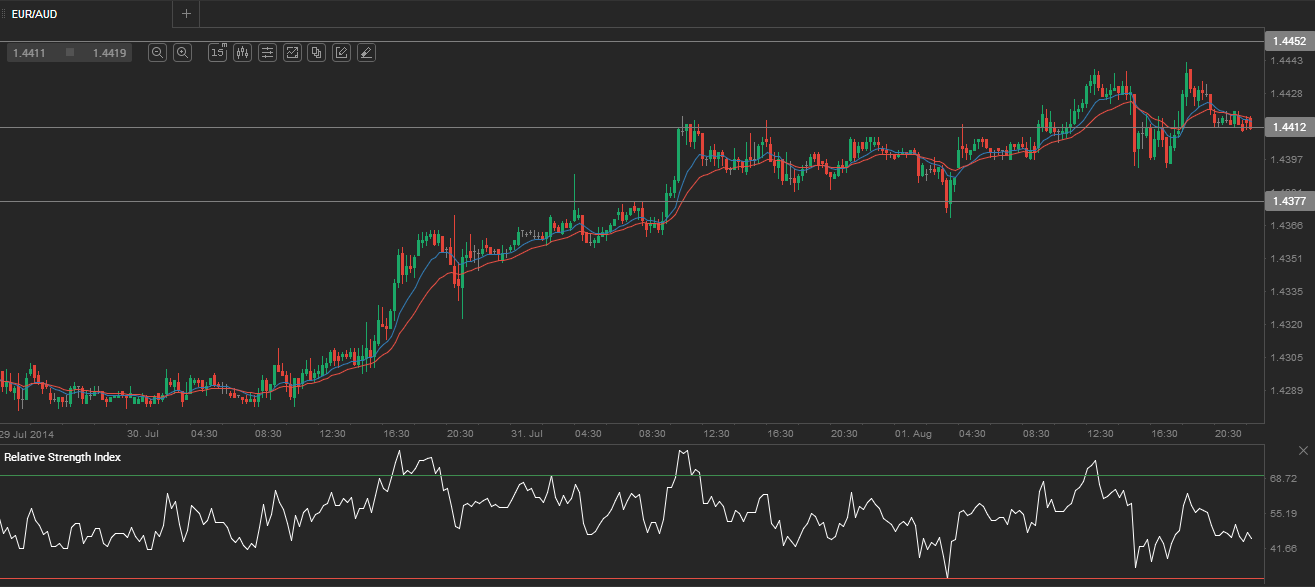Click the 1.4452 price level label
The height and width of the screenshot is (587, 1315).
click(1287, 41)
